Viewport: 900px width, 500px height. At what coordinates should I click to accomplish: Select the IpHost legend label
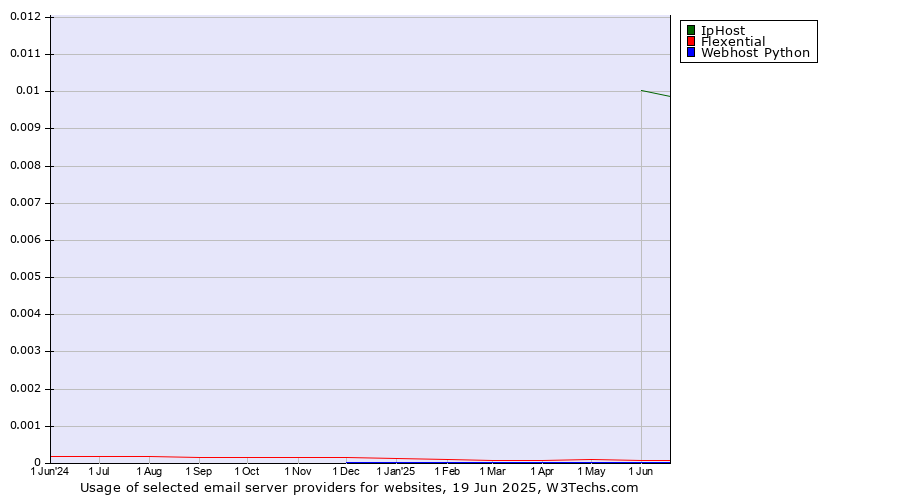tap(723, 30)
